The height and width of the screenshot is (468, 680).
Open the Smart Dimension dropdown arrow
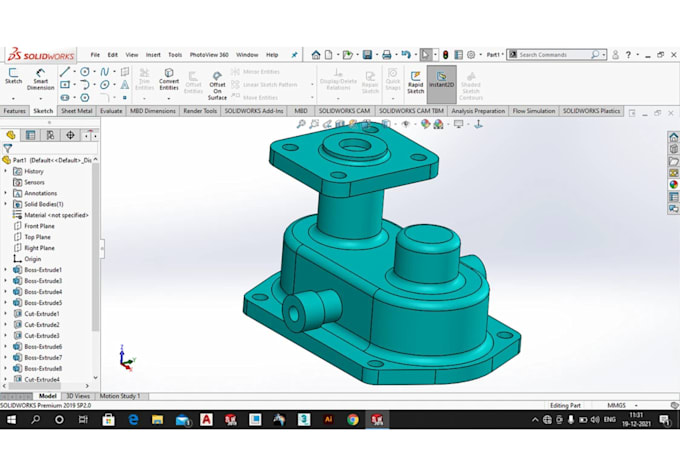(40, 98)
